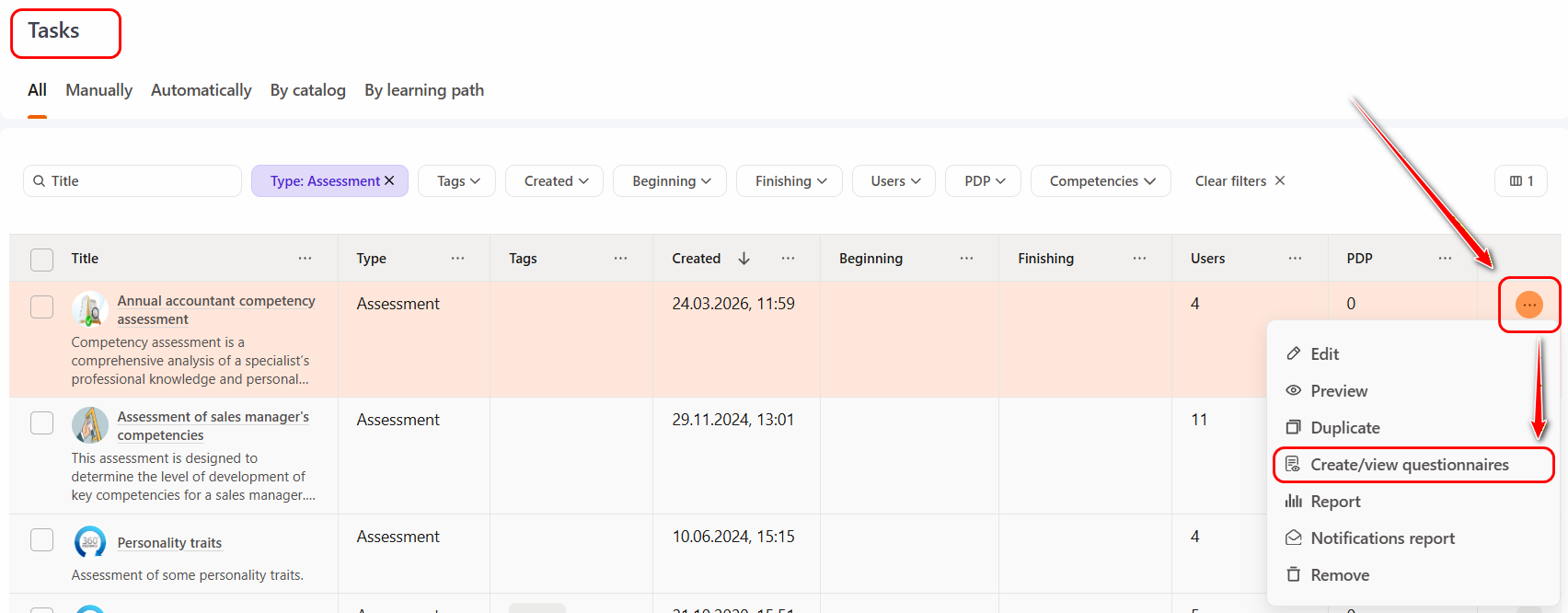Click the Personality traits 360 icon
1568x613 pixels.
click(x=90, y=541)
